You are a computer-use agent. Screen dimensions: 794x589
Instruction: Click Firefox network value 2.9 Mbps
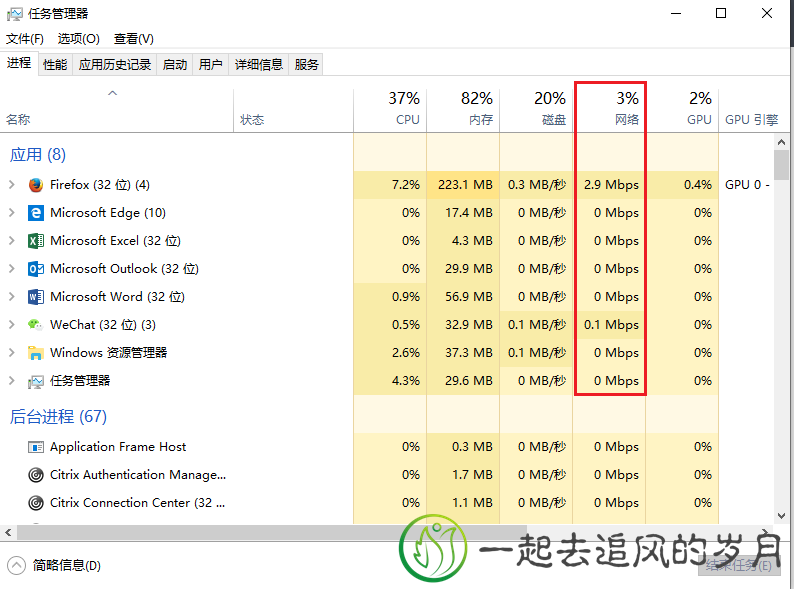[x=611, y=185]
